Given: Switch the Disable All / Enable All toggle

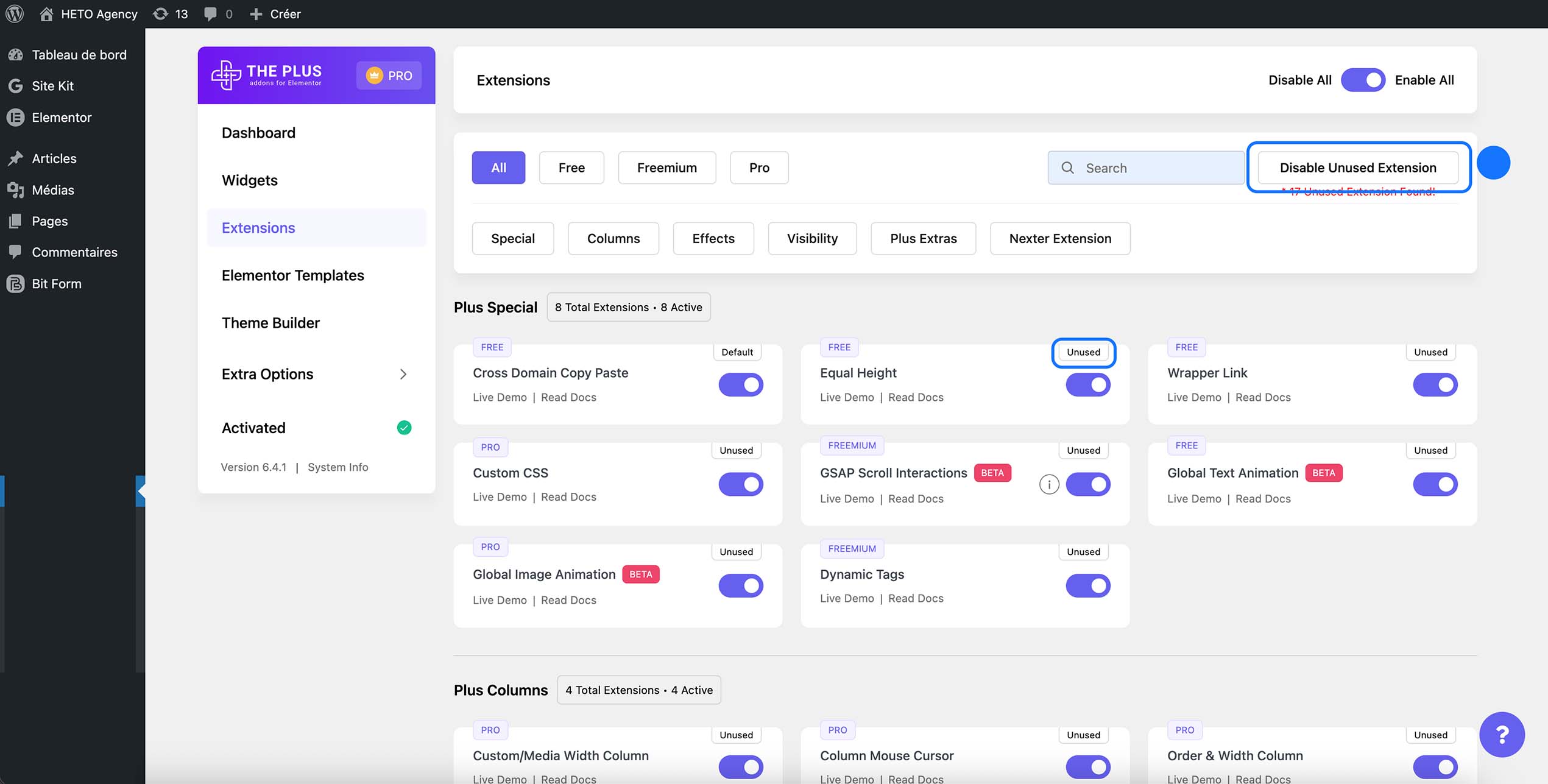Looking at the screenshot, I should point(1362,80).
